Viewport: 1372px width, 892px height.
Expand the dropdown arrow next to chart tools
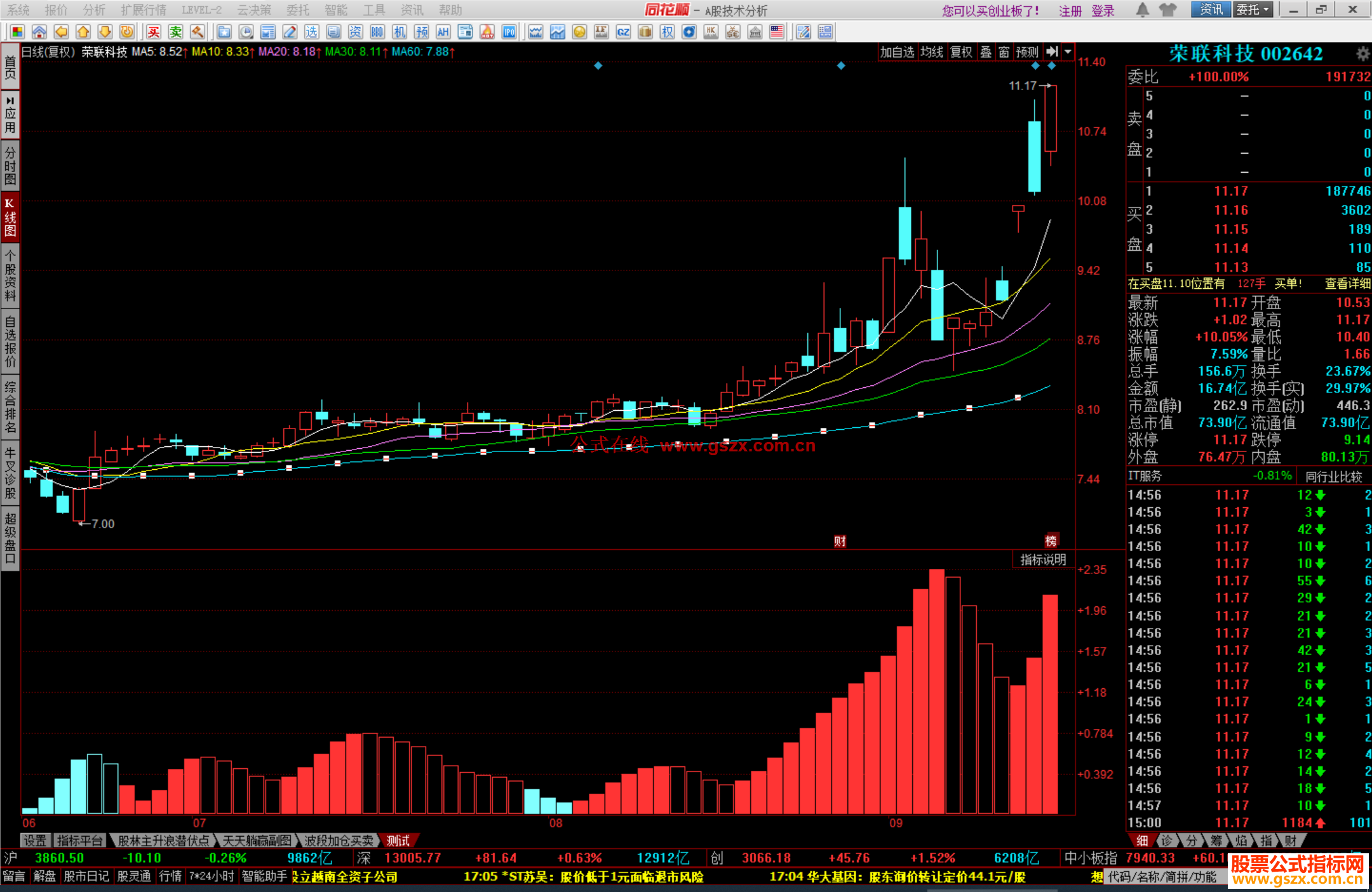[x=1068, y=52]
